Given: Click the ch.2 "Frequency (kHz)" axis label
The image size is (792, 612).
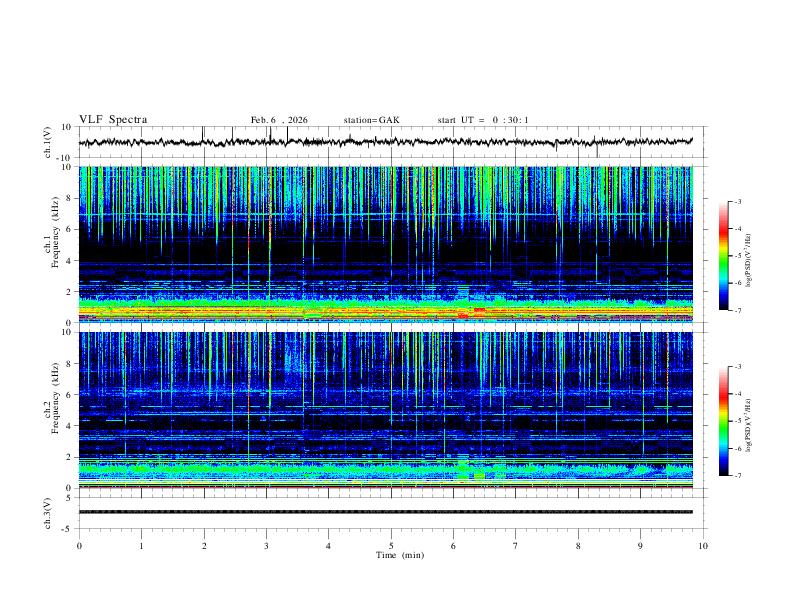Looking at the screenshot, I should point(55,398).
